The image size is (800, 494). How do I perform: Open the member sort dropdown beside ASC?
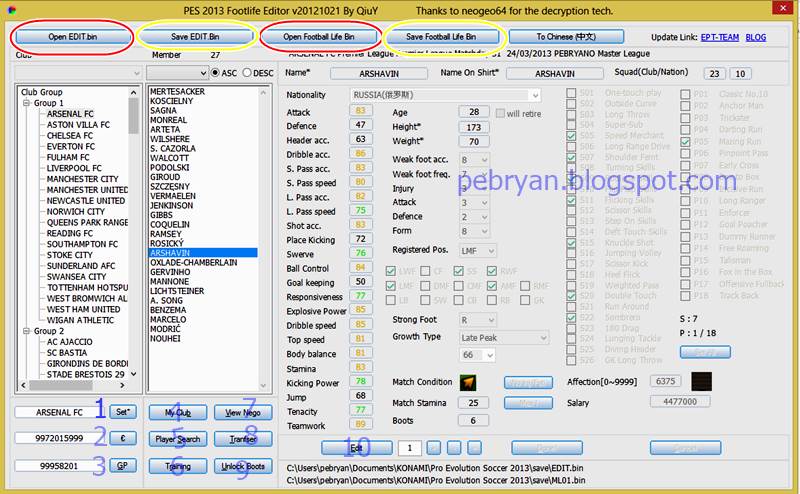[x=177, y=73]
